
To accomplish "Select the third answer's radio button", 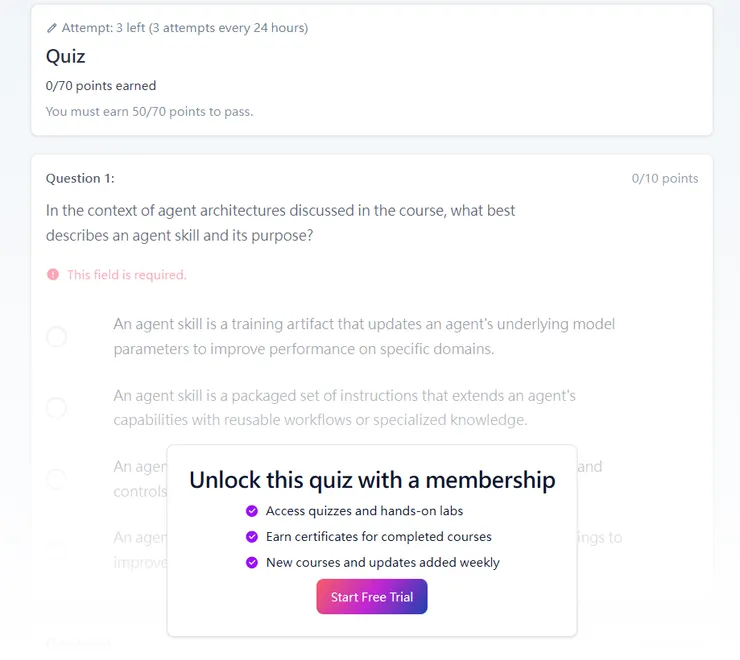I will pos(57,479).
